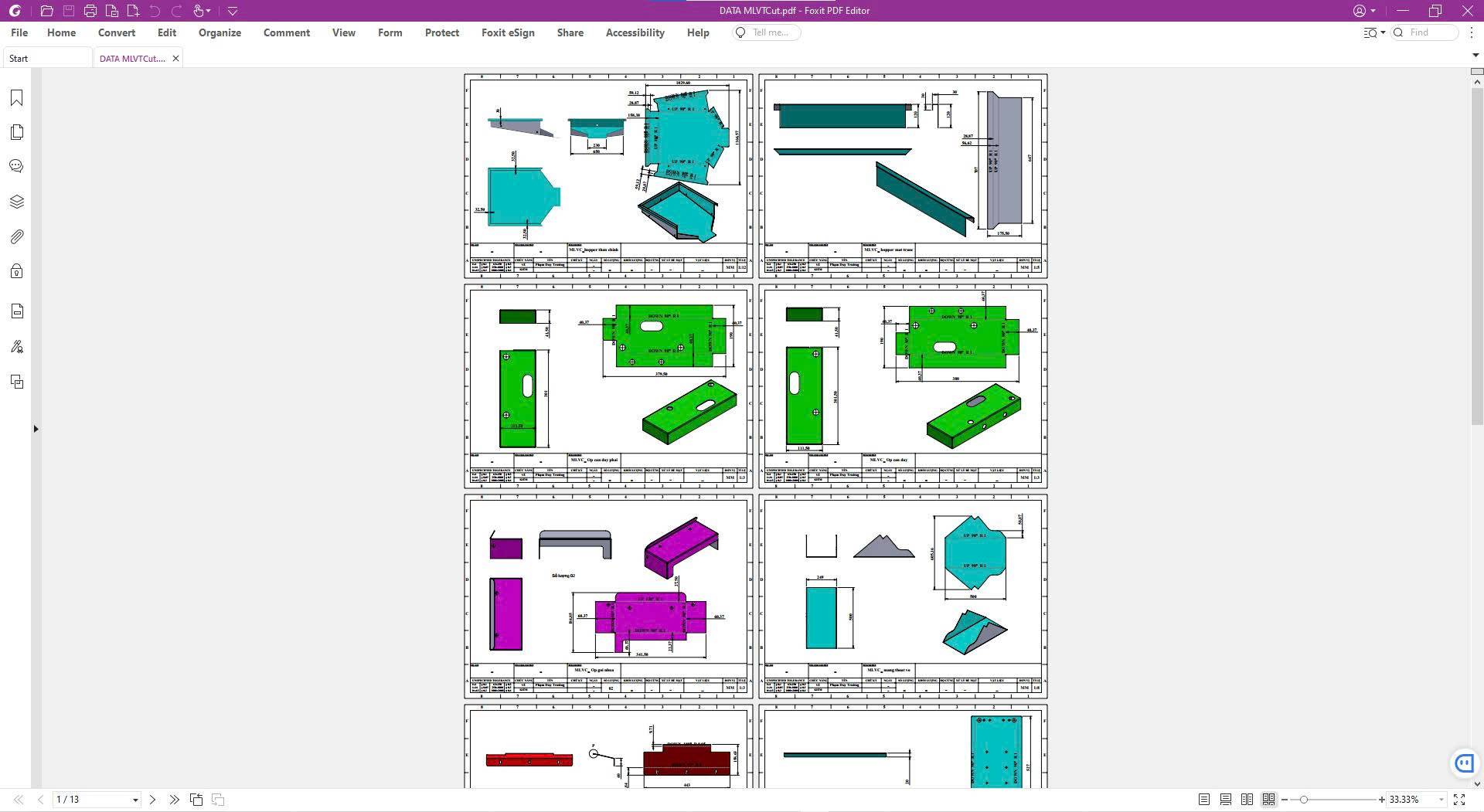Screen dimensions: 1484x812
Task: Click the Find search box
Action: point(1425,32)
